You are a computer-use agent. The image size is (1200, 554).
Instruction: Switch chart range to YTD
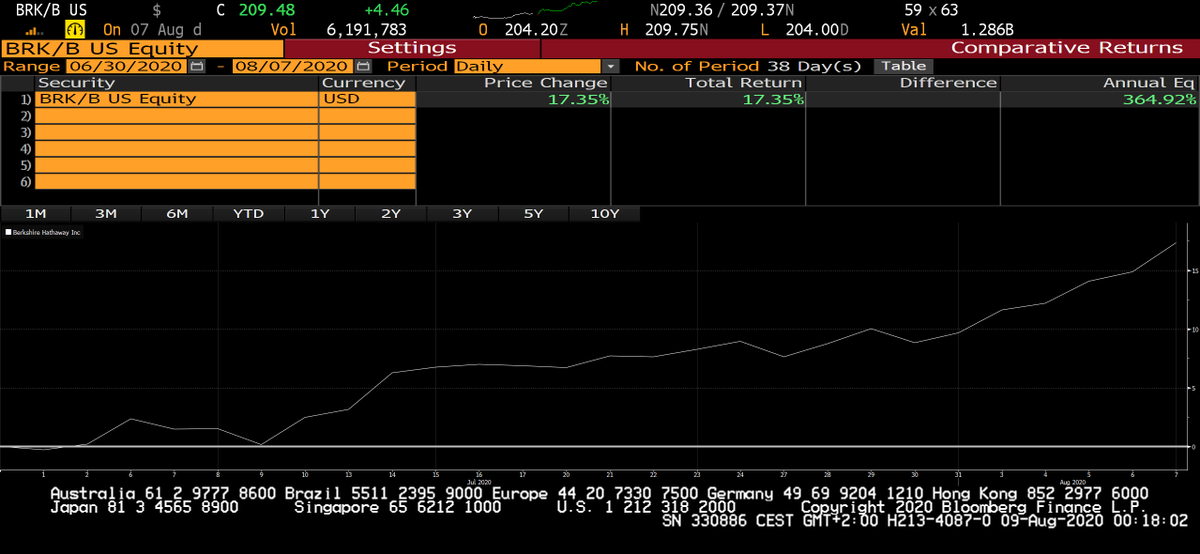tap(248, 213)
